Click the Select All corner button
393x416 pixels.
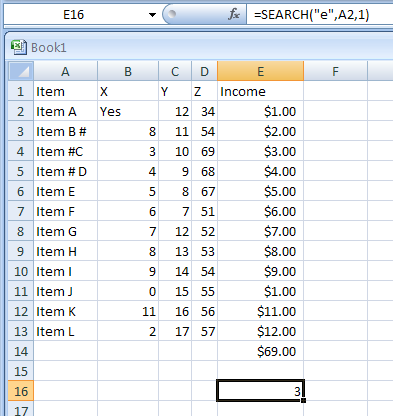[21, 71]
